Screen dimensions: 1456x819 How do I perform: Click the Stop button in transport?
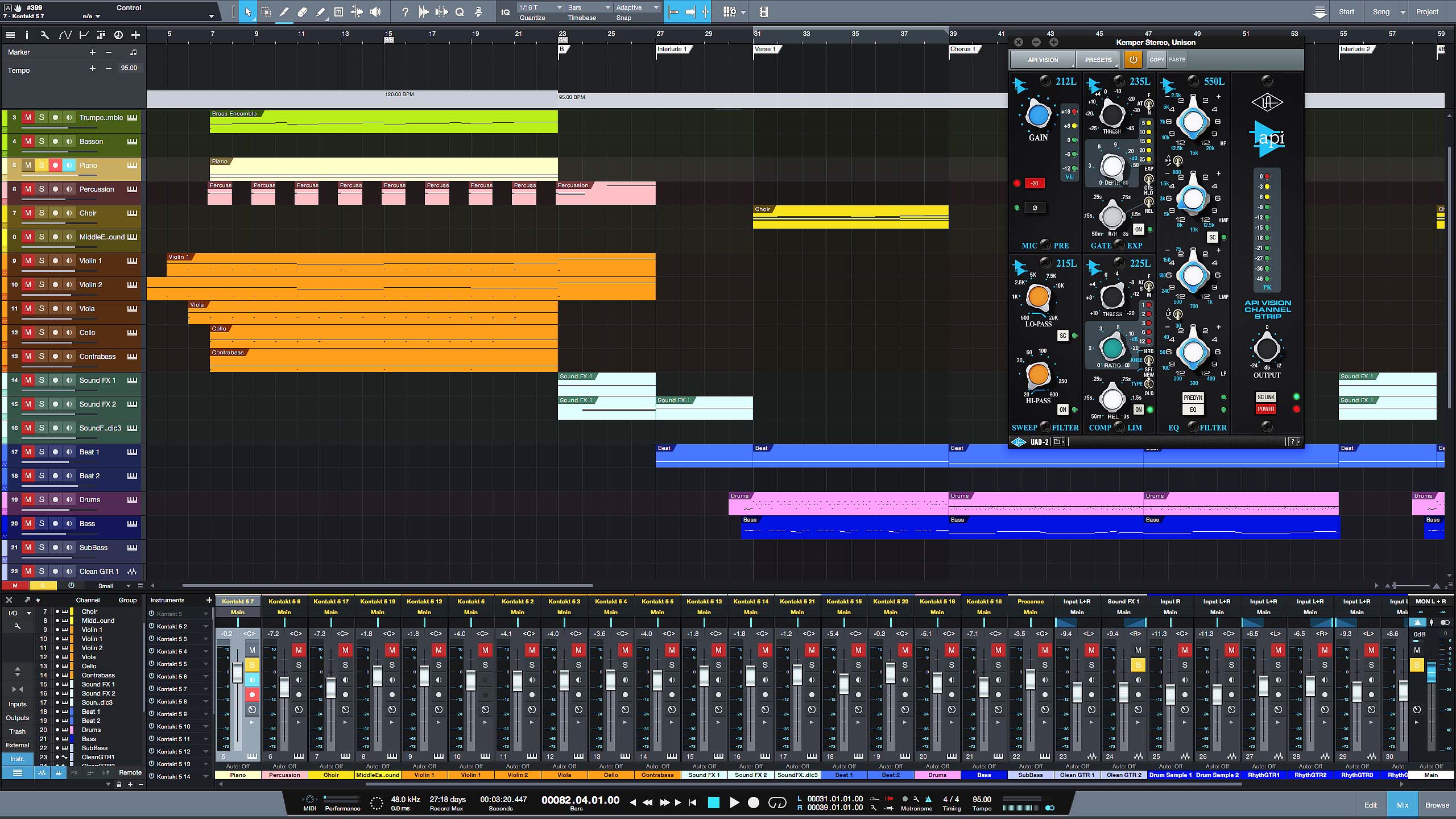coord(713,803)
